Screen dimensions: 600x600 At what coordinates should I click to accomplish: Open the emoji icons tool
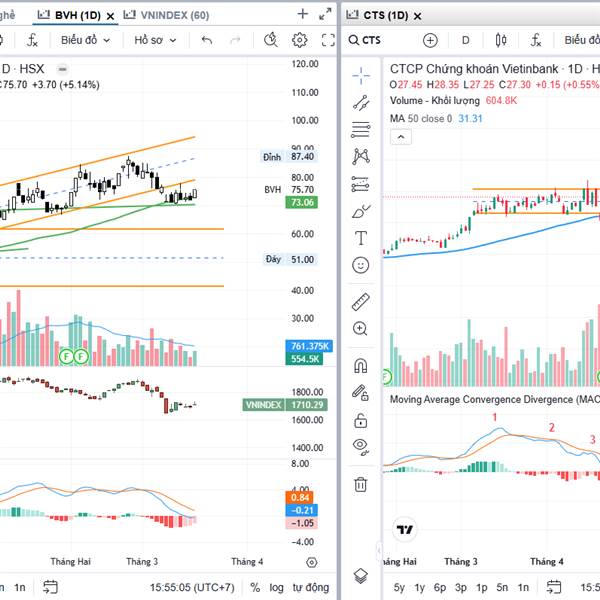pos(361,265)
